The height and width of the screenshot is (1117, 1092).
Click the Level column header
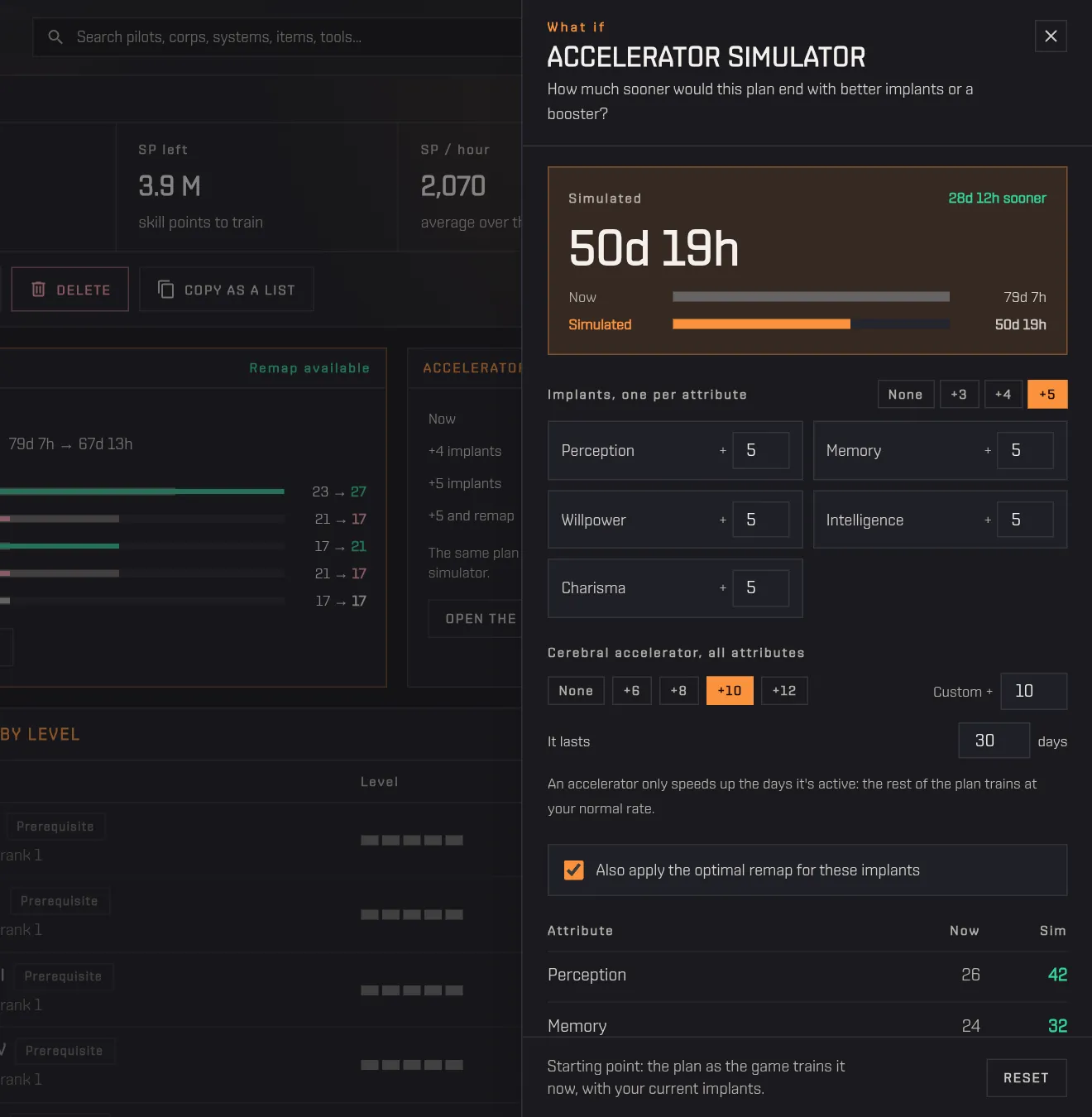[380, 782]
